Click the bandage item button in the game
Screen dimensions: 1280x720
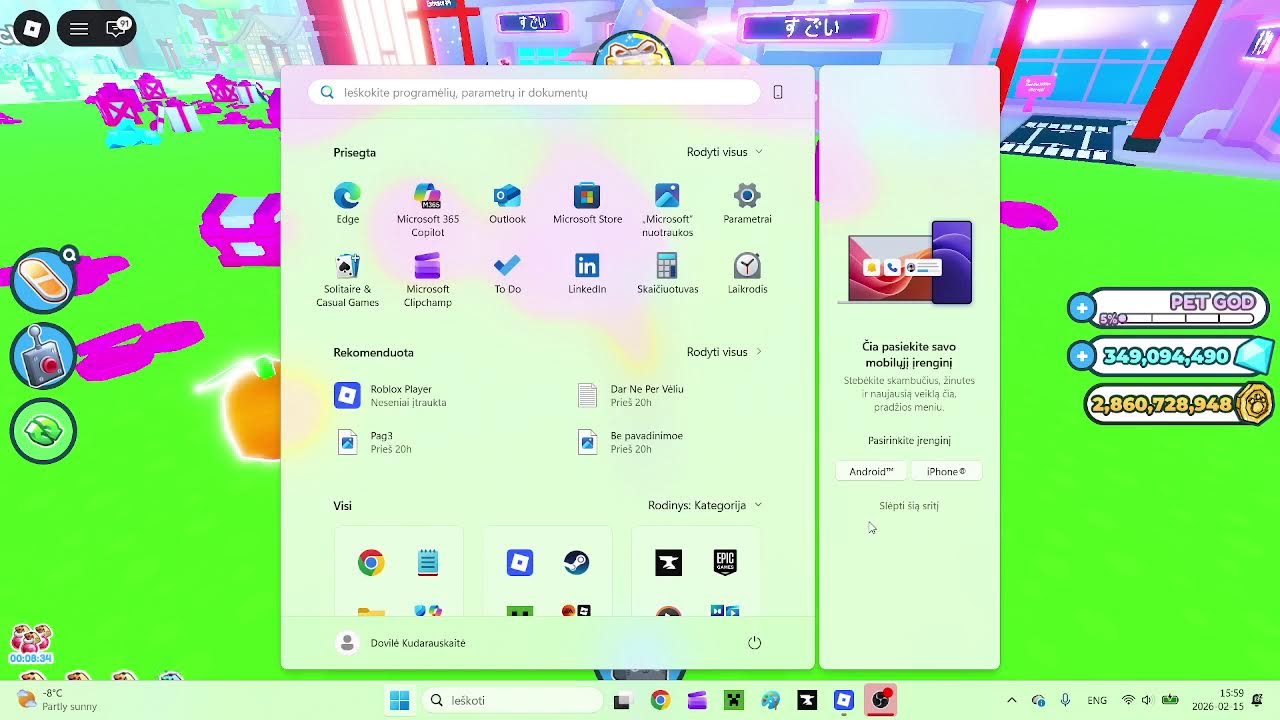coord(43,280)
